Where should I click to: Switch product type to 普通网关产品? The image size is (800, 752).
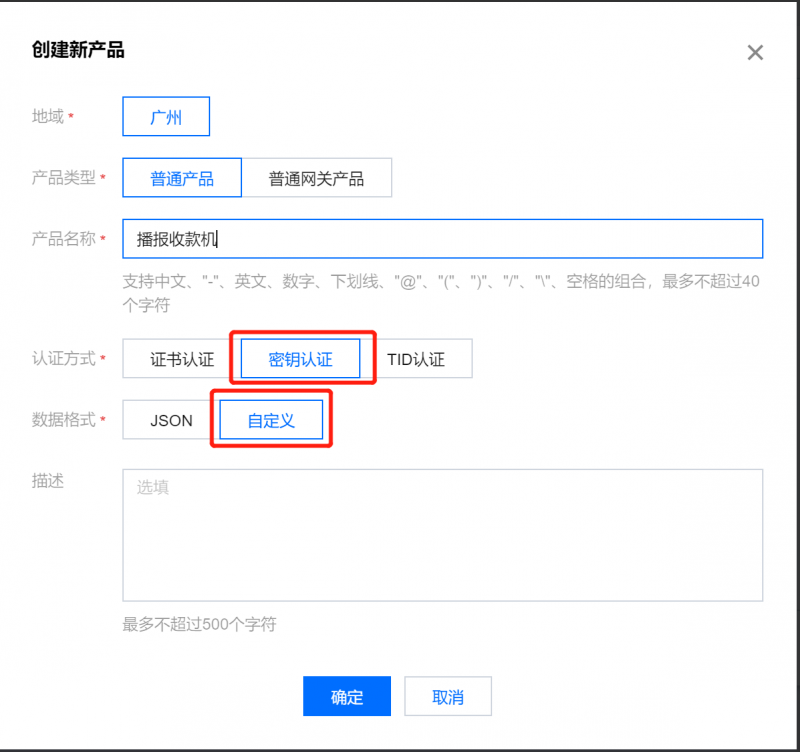pyautogui.click(x=316, y=178)
